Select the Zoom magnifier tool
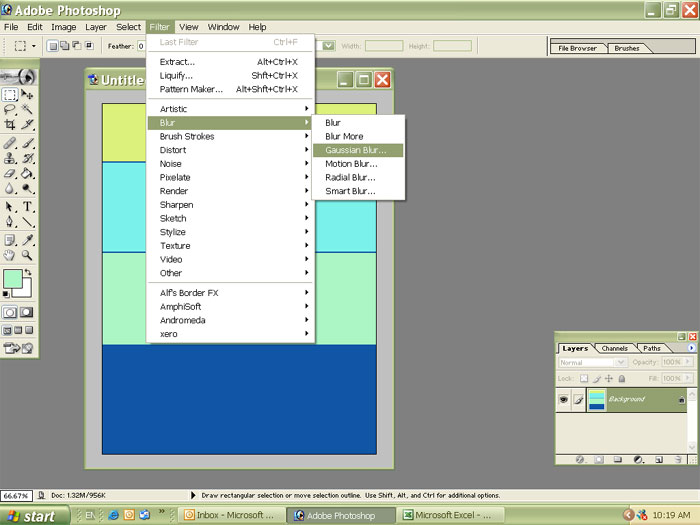Image resolution: width=700 pixels, height=525 pixels. [x=27, y=255]
